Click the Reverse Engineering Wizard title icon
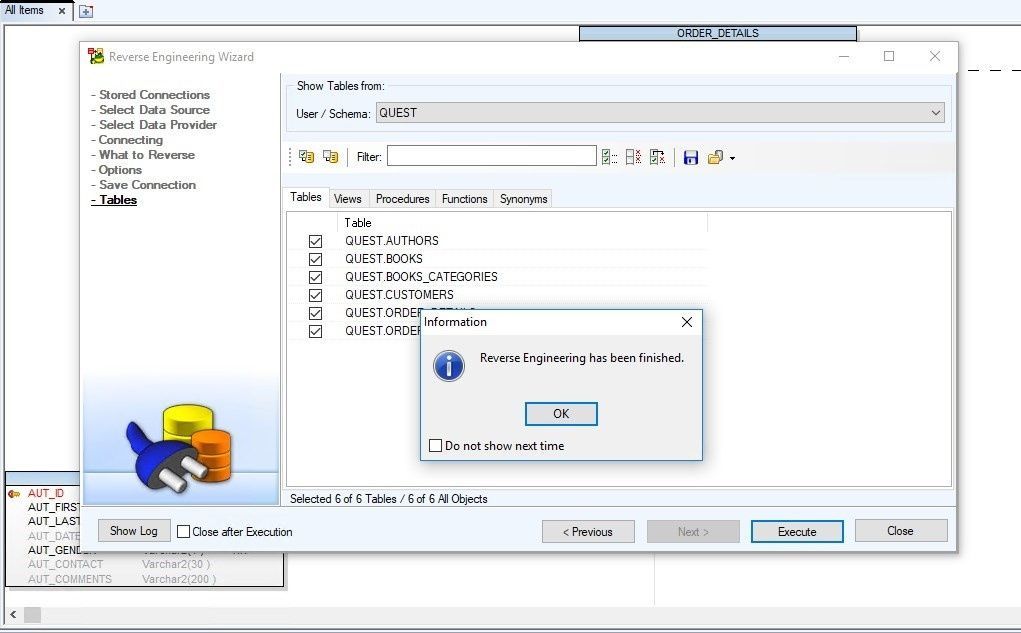Screen dimensions: 1021x633 tap(96, 57)
